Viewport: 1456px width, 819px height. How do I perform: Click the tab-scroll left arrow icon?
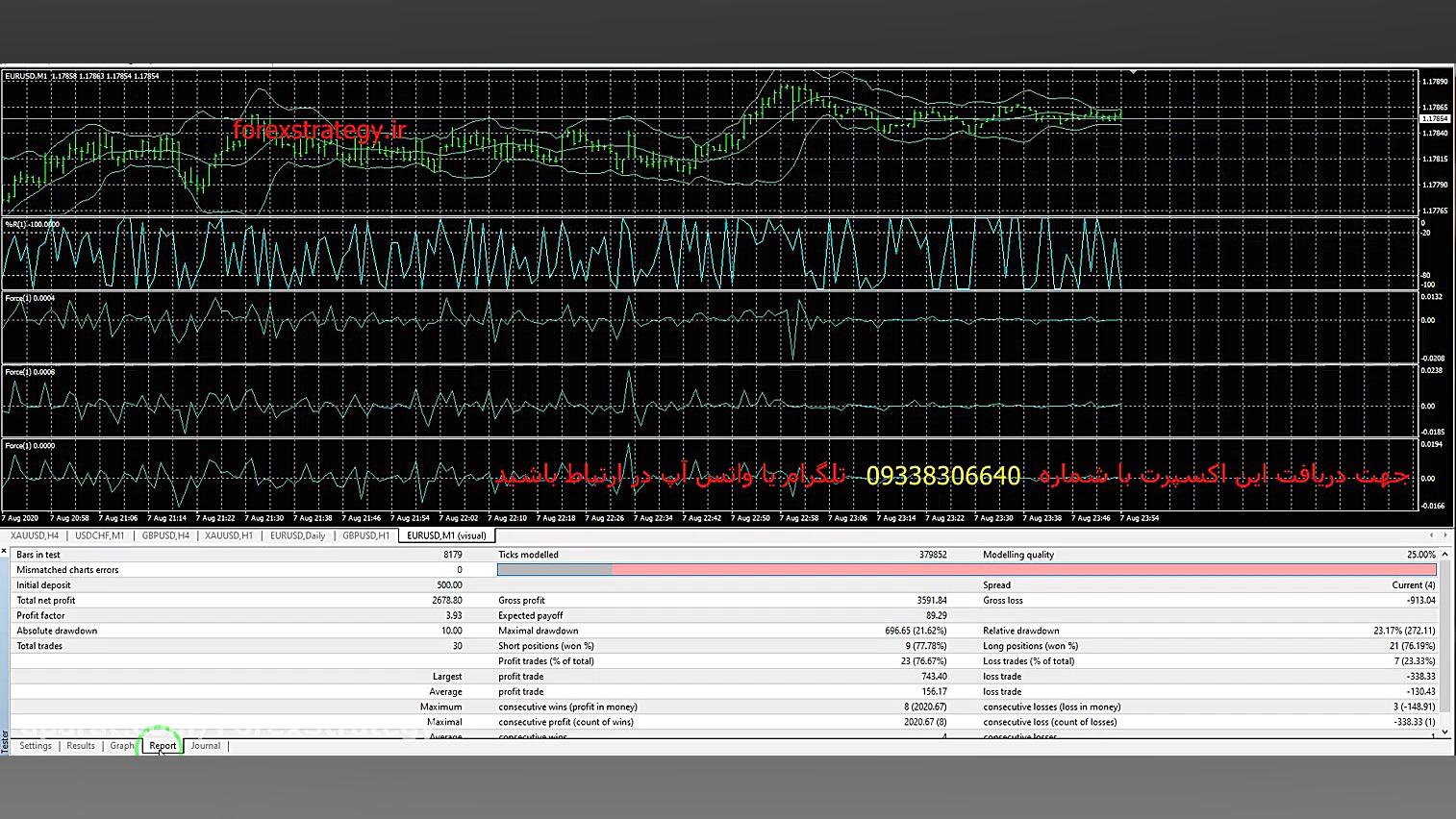1432,535
